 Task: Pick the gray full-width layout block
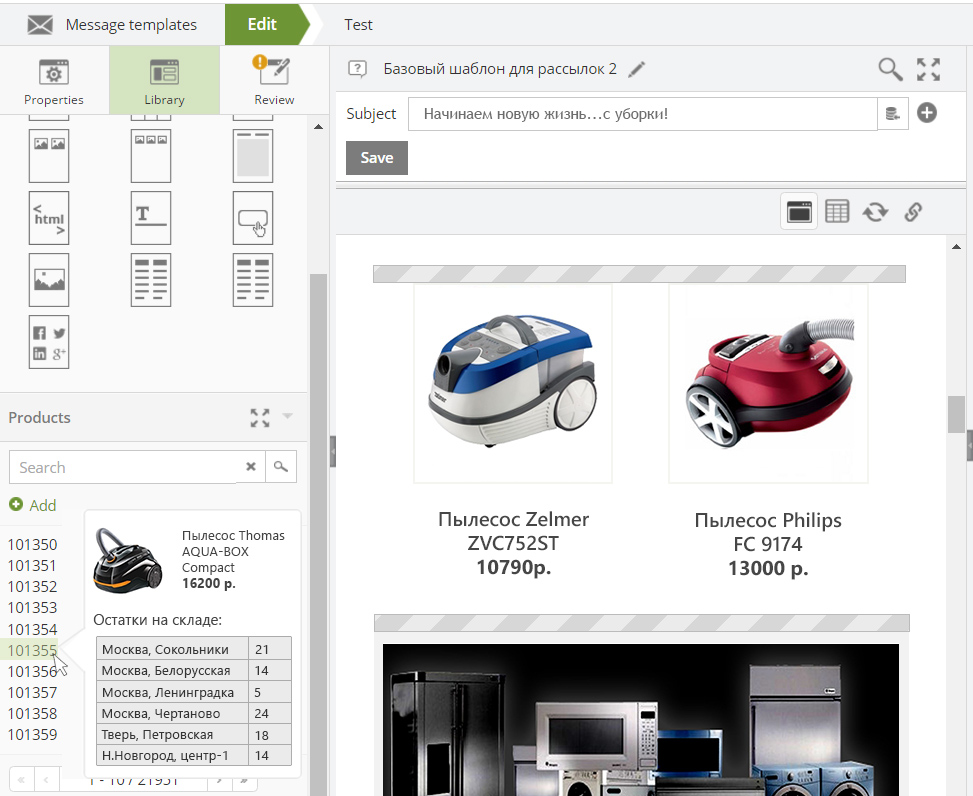pyautogui.click(x=253, y=156)
